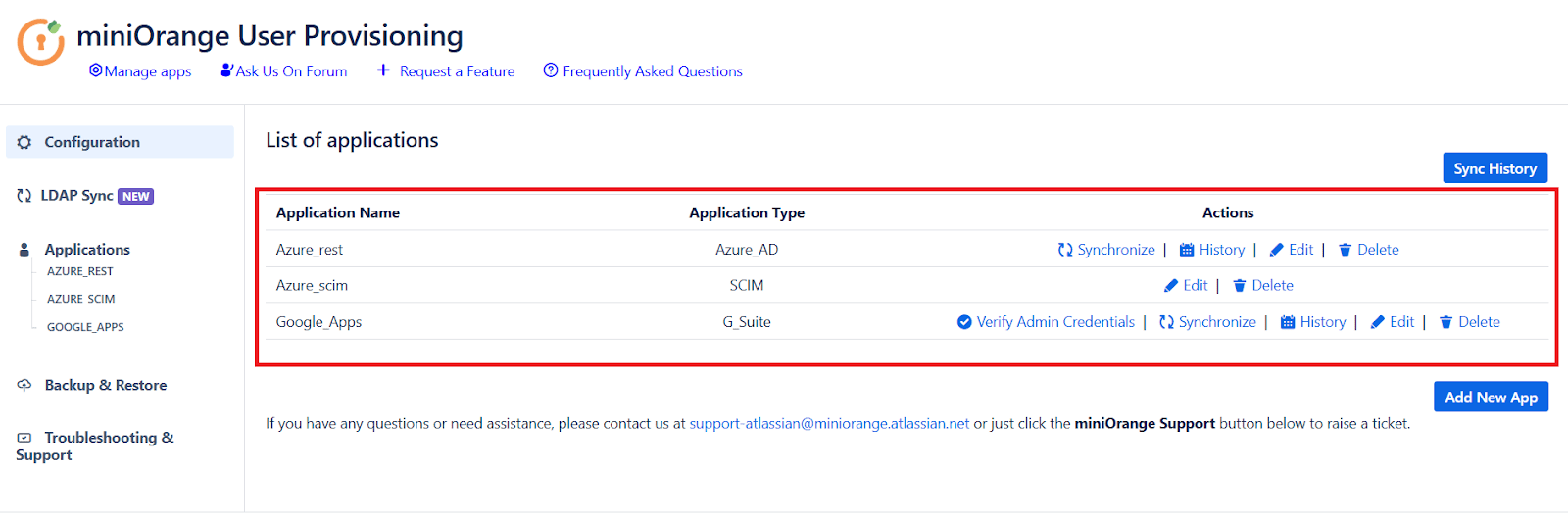This screenshot has height=515, width=1568.
Task: Click the Application Type column header
Action: tap(747, 212)
